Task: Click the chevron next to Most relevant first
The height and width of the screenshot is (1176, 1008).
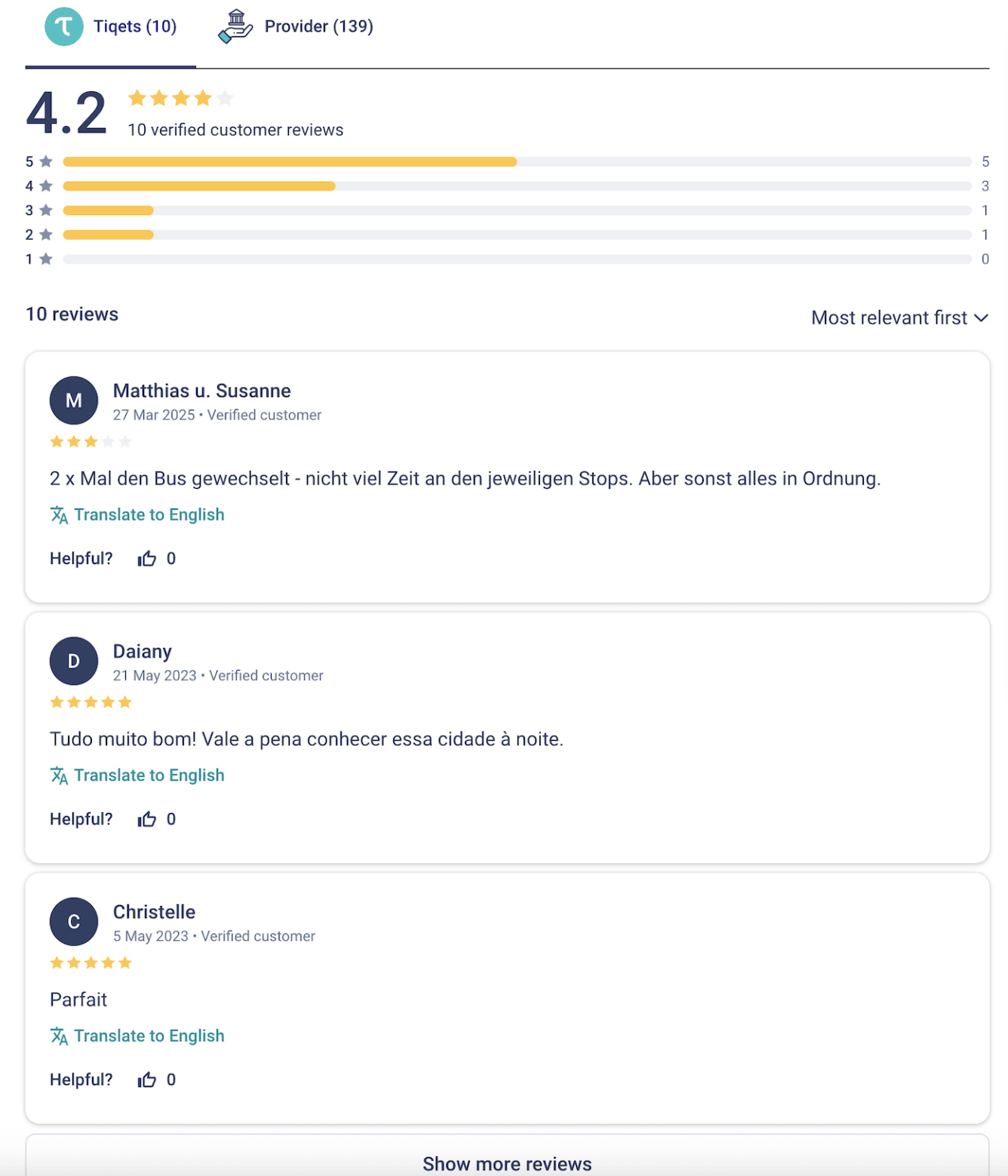Action: point(981,318)
